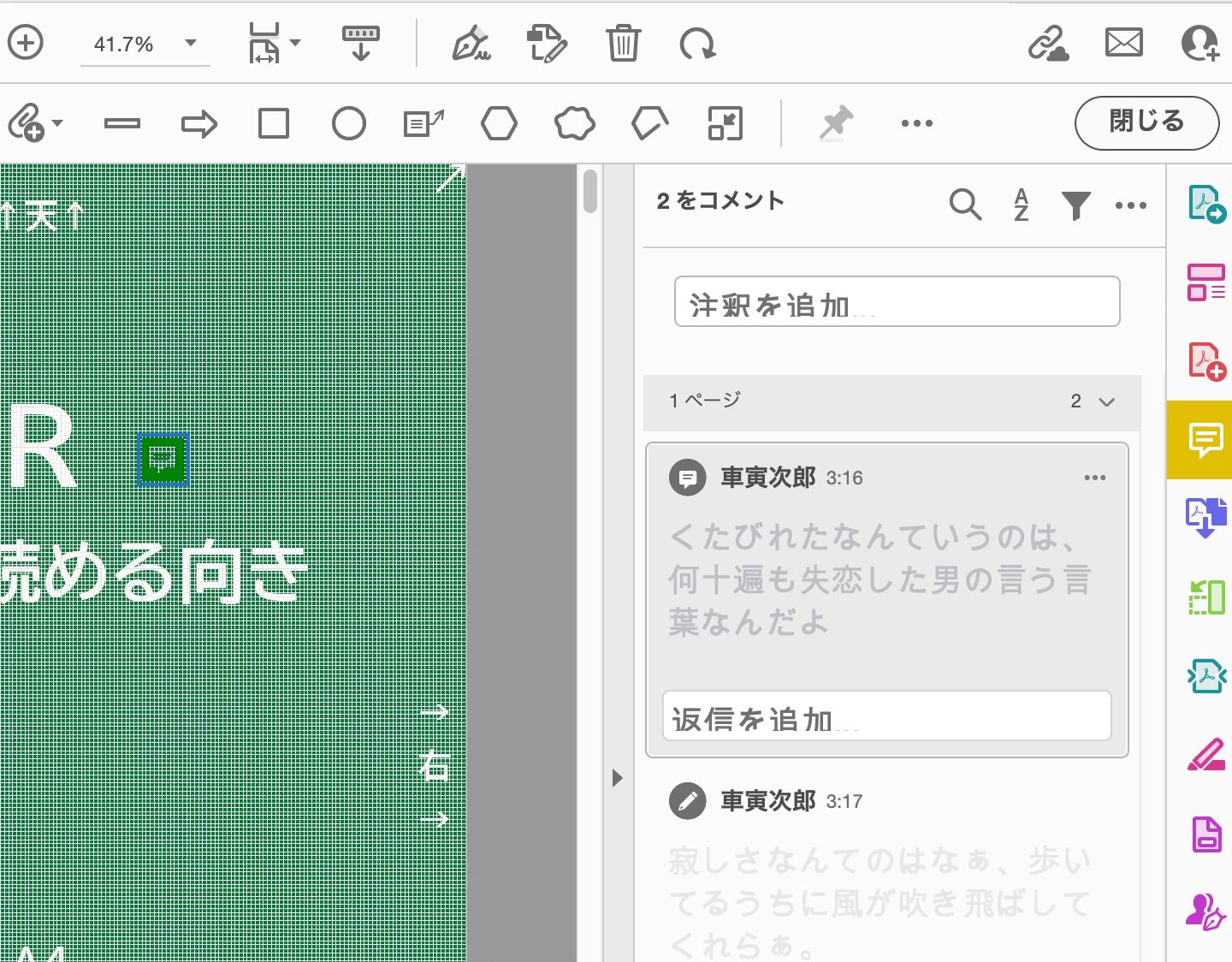Viewport: 1232px width, 962px height.
Task: Open the Compress PDF teal tool
Action: [x=1206, y=676]
